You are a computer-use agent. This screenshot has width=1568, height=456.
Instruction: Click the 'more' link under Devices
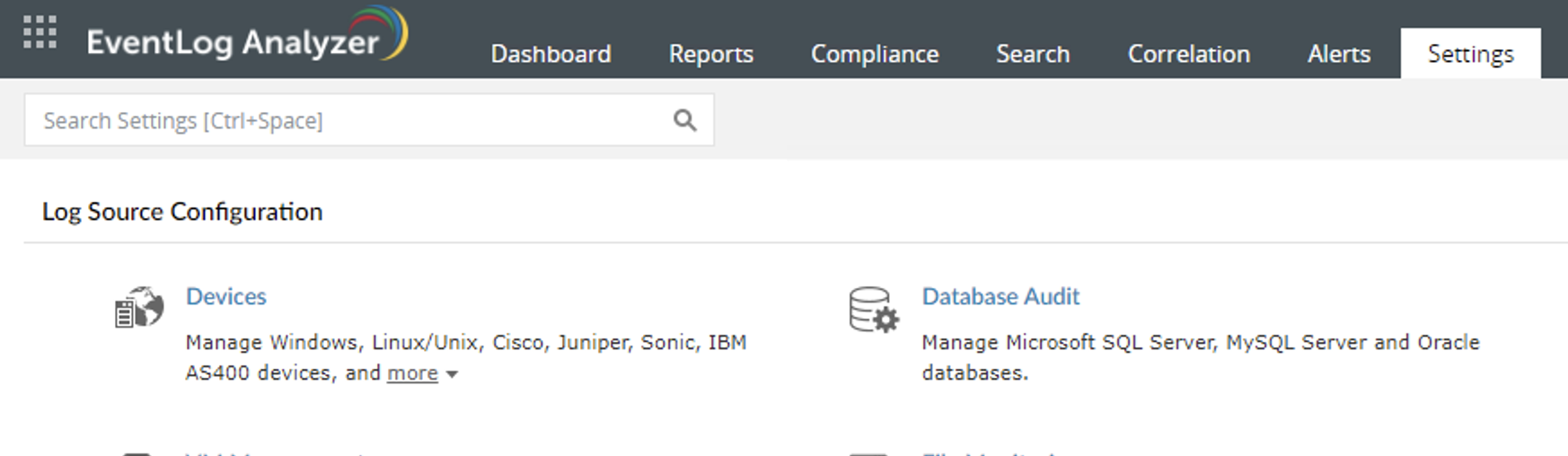pos(412,373)
